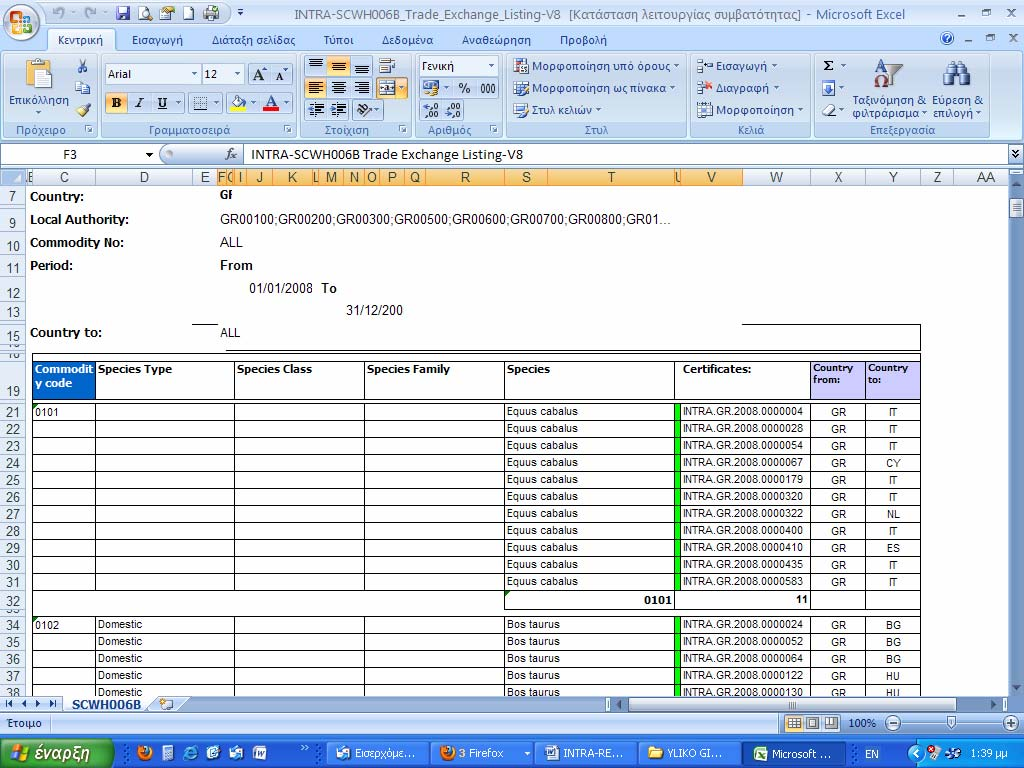The width and height of the screenshot is (1024, 768).
Task: Open the font name Arial dropdown
Action: pos(194,74)
